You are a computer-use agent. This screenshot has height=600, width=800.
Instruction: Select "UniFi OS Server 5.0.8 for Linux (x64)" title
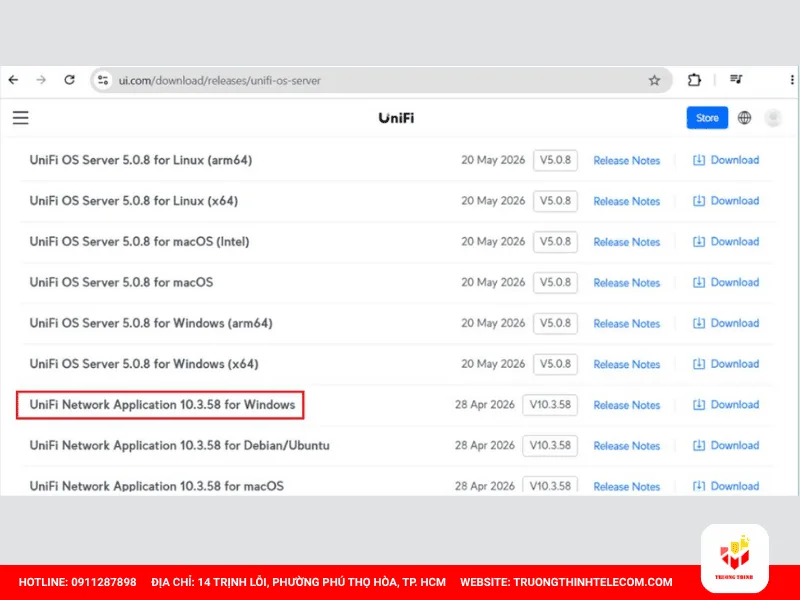(134, 201)
